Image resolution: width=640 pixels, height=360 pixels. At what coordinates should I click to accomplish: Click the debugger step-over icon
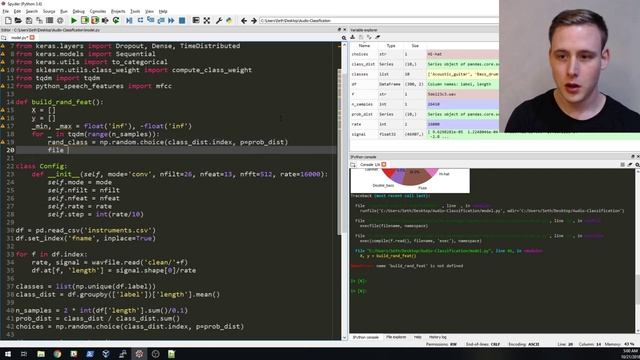pyautogui.click(x=140, y=20)
